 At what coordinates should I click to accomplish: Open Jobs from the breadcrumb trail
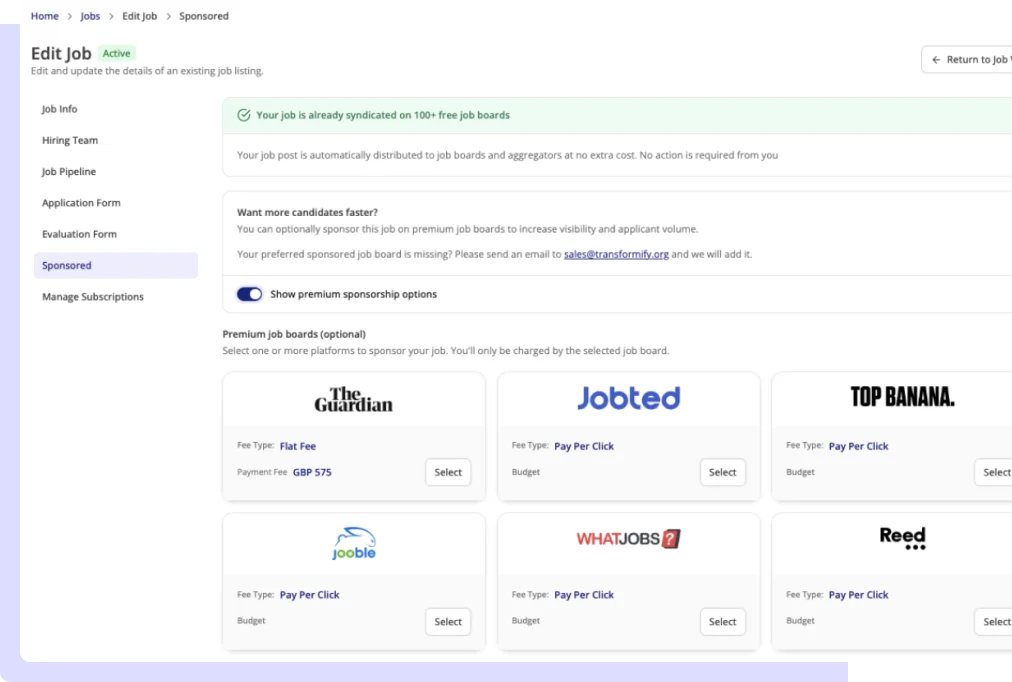(x=90, y=16)
